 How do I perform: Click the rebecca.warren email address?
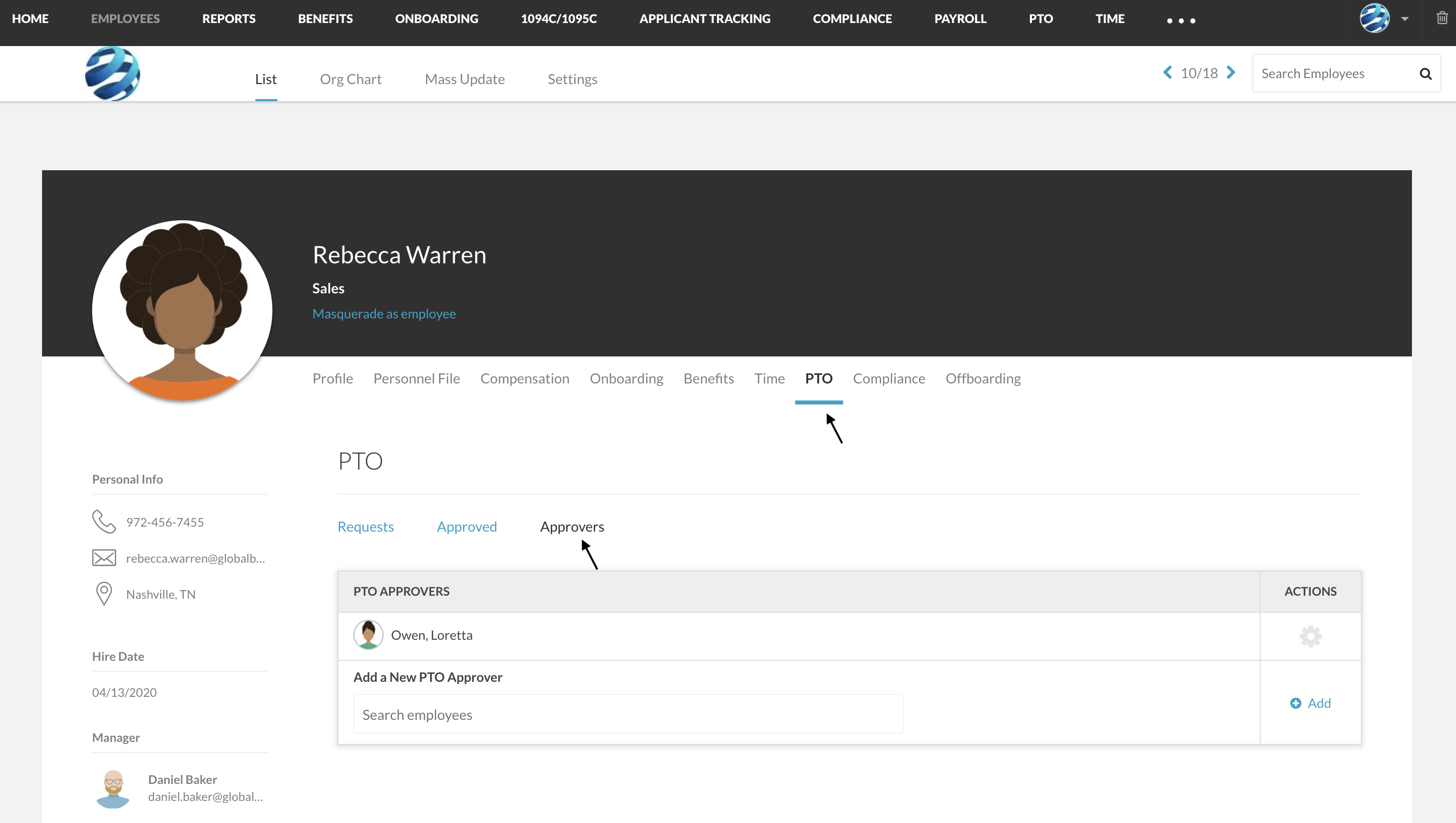[x=196, y=559]
